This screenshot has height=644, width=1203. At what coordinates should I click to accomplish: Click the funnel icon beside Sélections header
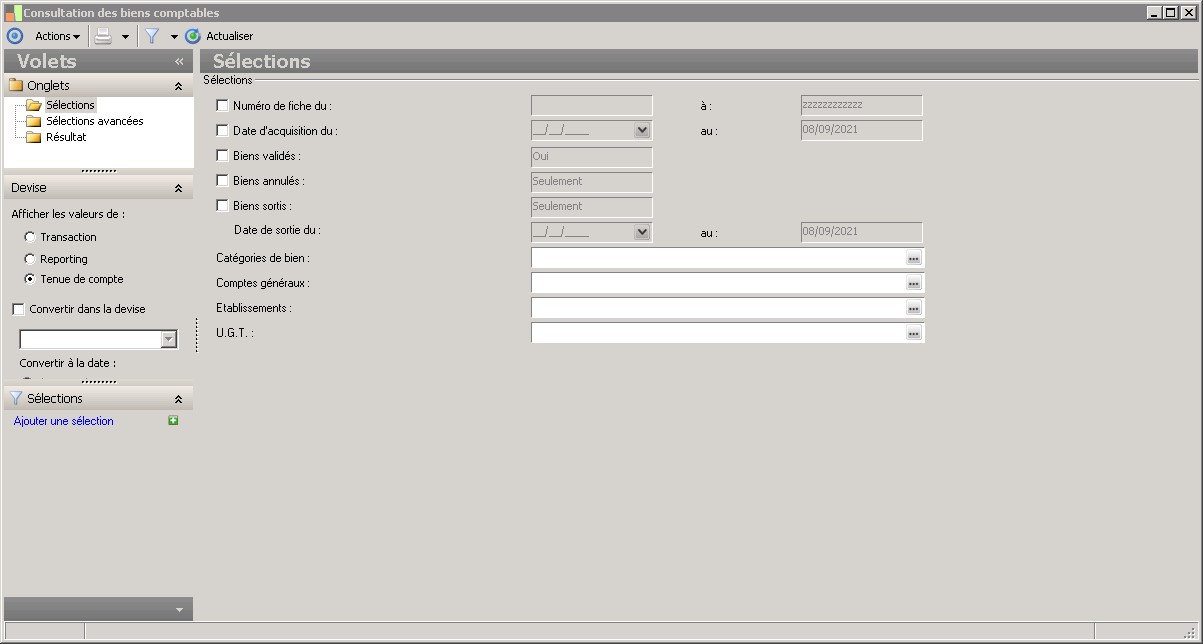tap(15, 398)
